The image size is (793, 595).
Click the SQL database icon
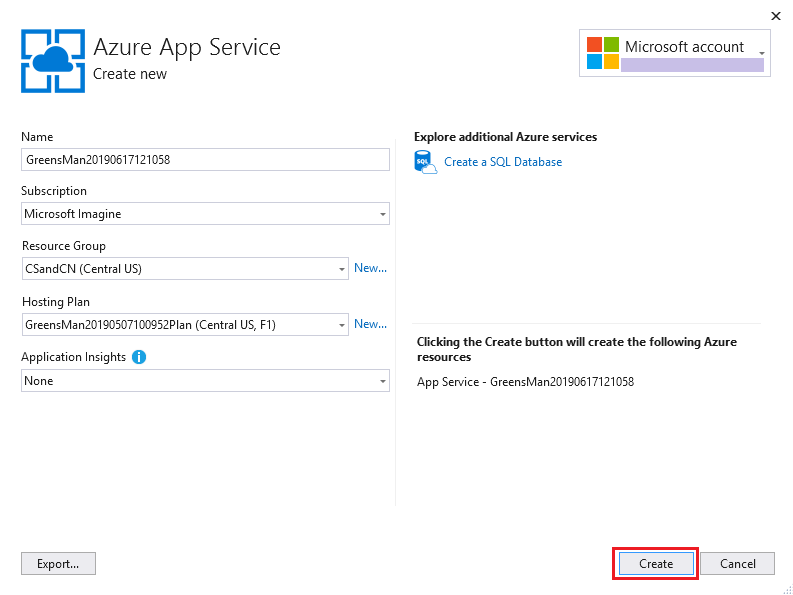click(x=425, y=162)
